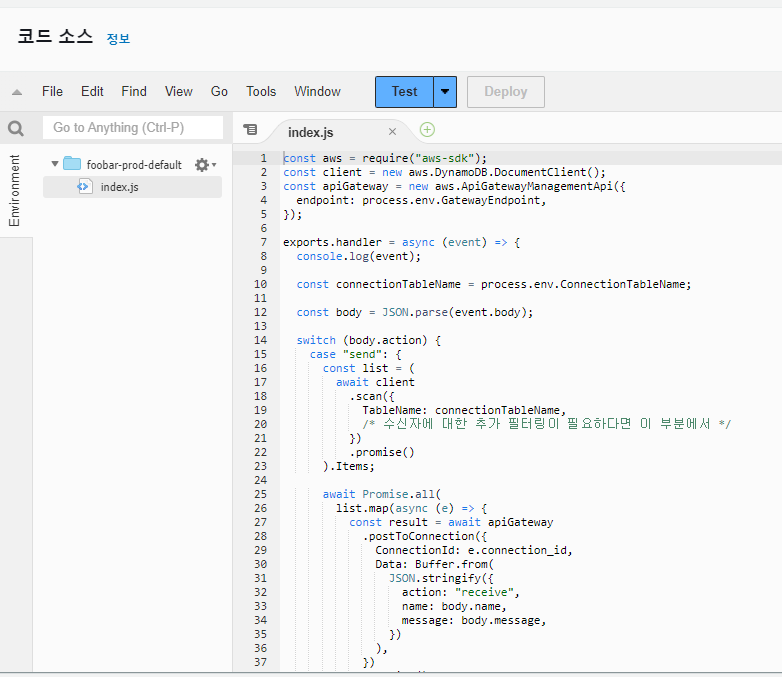Screen dimensions: 782x677
Task: Click the 정보 info link
Action: coord(118,39)
